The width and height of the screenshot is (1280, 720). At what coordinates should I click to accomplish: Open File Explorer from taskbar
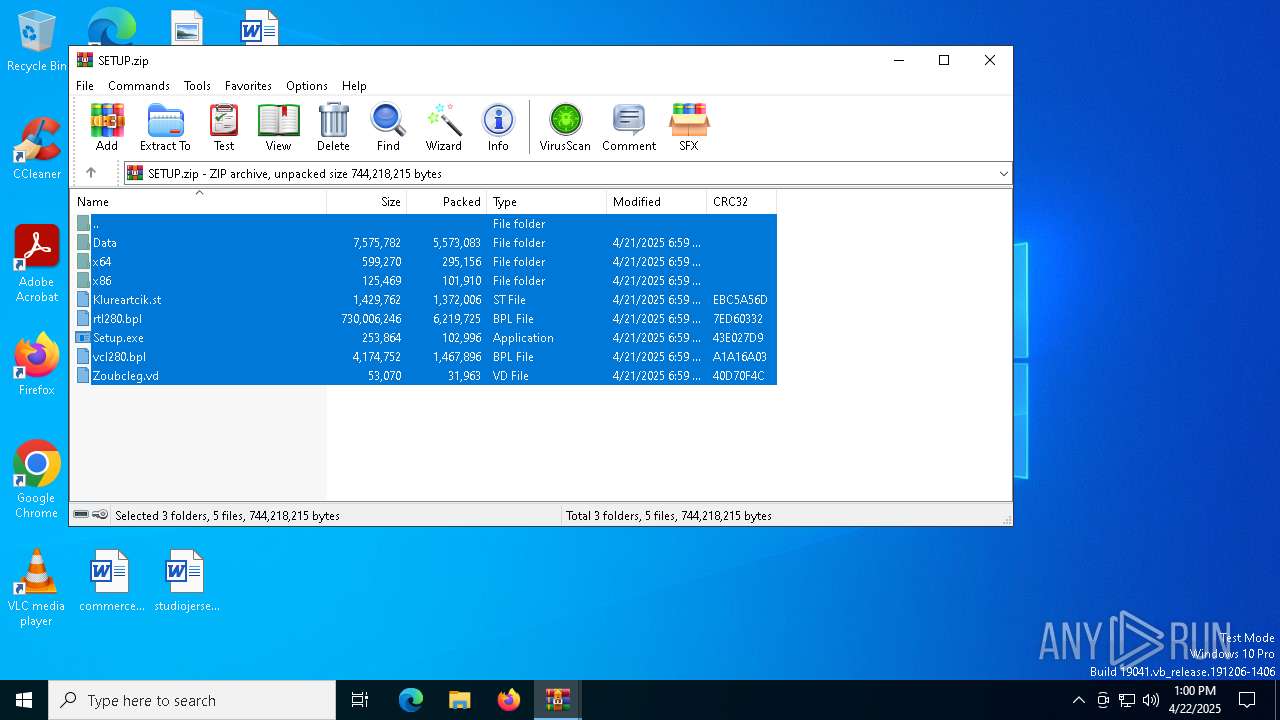coord(459,700)
